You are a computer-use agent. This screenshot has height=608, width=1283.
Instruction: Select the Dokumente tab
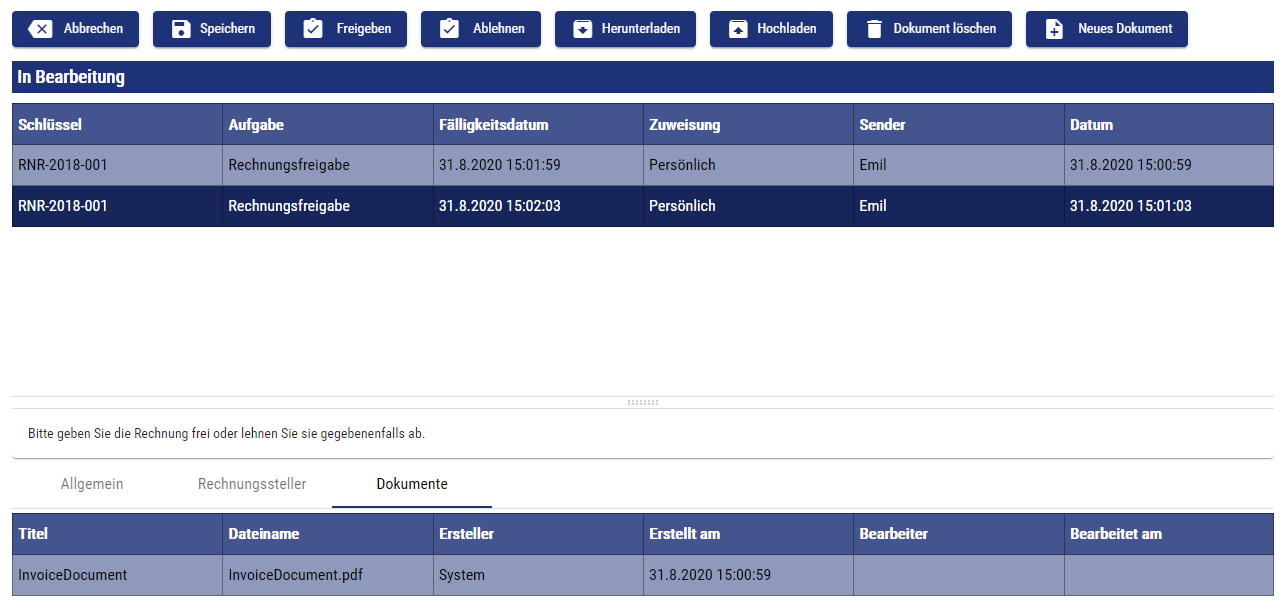pyautogui.click(x=412, y=484)
